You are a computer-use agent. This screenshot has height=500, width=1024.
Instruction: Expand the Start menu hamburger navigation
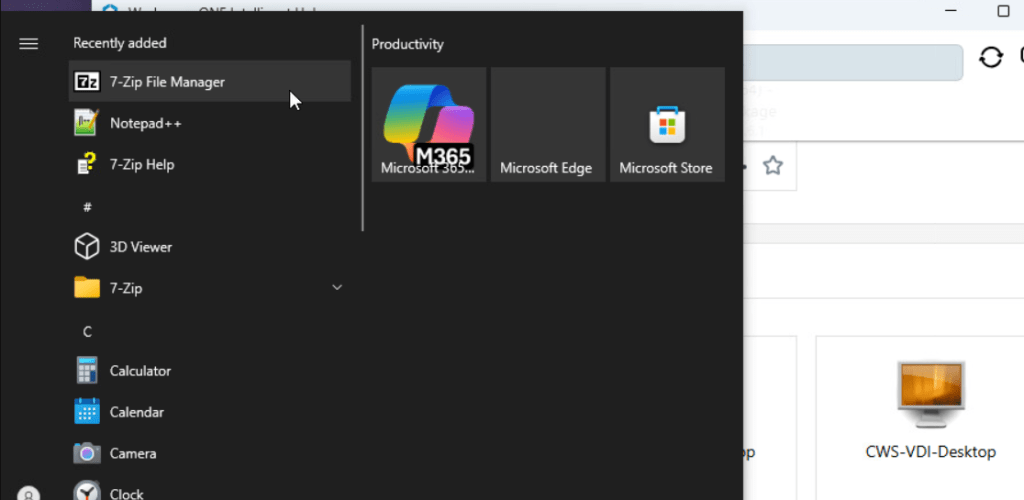pyautogui.click(x=28, y=43)
